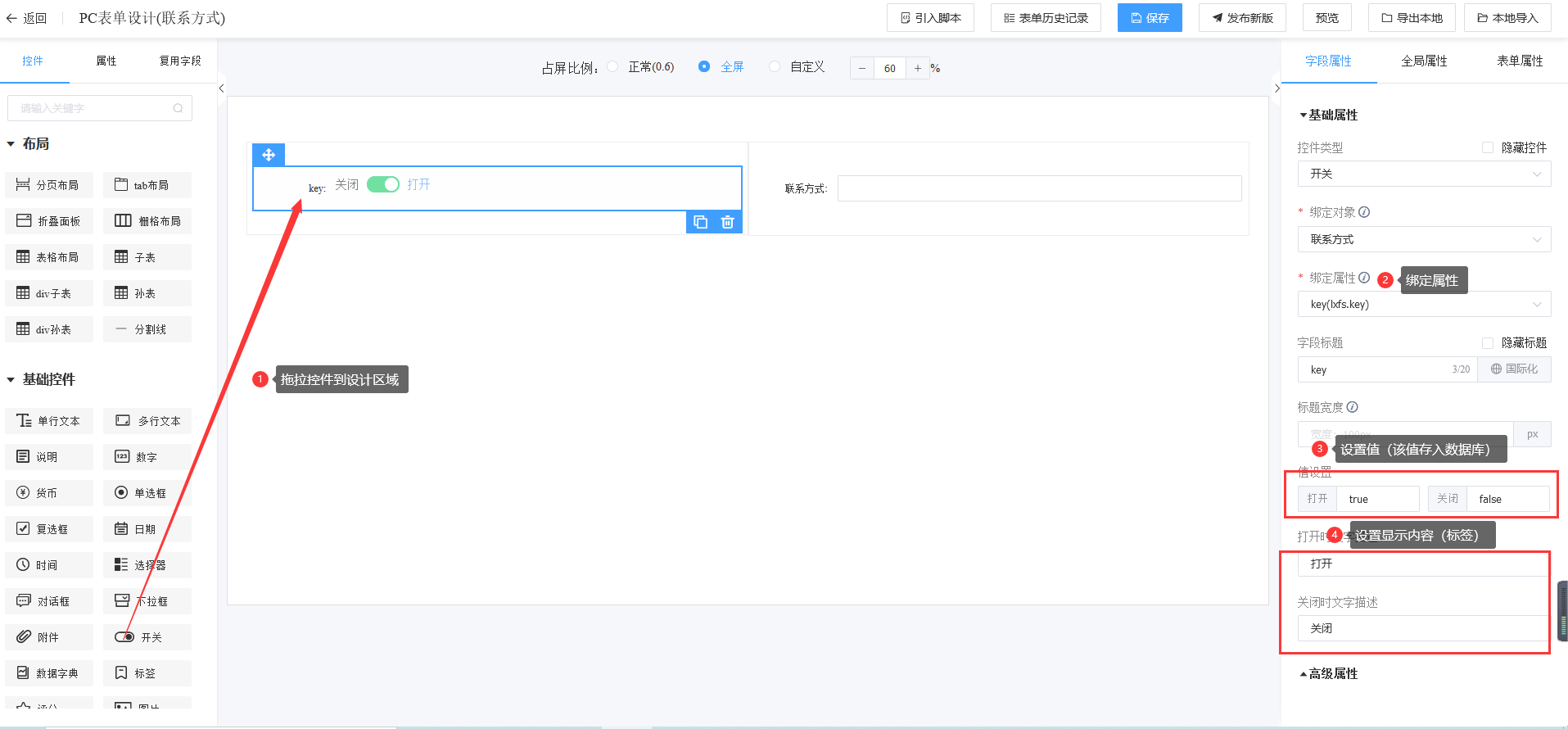Click the 附件 attachment control
The image size is (1568, 729).
49,637
